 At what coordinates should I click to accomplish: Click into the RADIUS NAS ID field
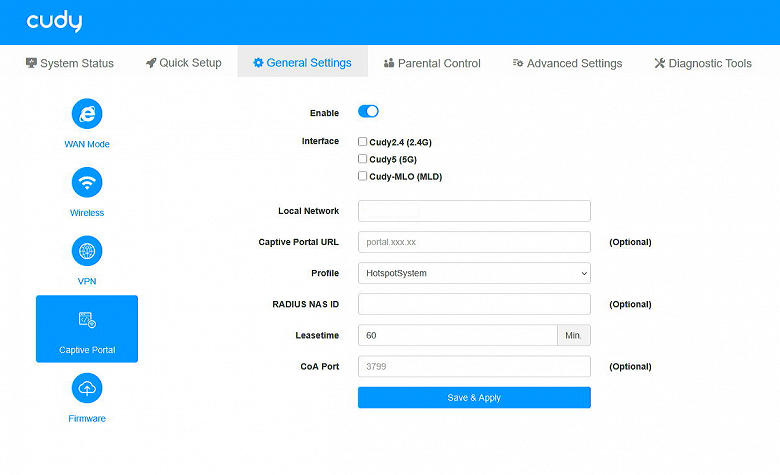coord(474,304)
